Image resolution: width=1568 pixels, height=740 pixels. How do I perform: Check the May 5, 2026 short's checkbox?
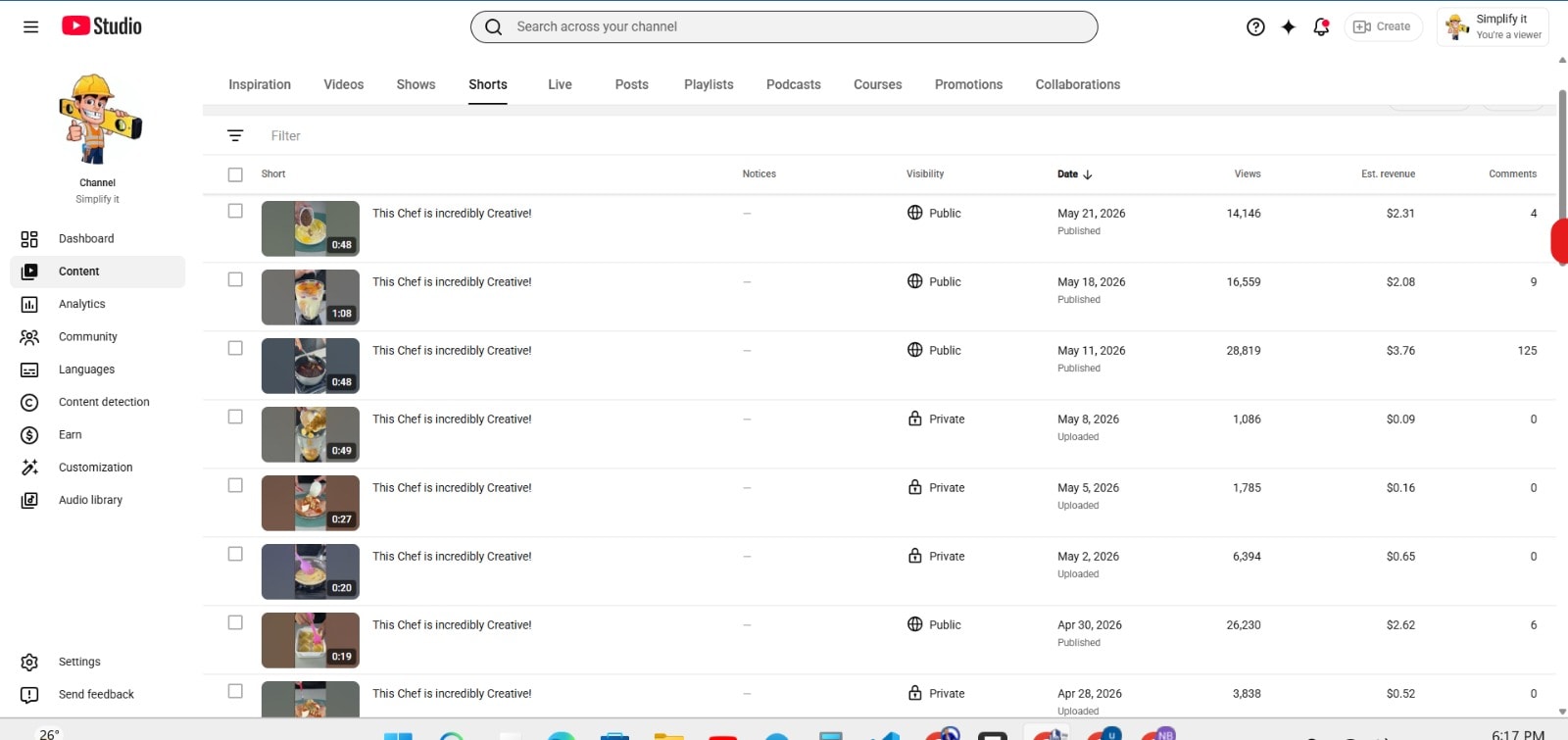point(235,485)
